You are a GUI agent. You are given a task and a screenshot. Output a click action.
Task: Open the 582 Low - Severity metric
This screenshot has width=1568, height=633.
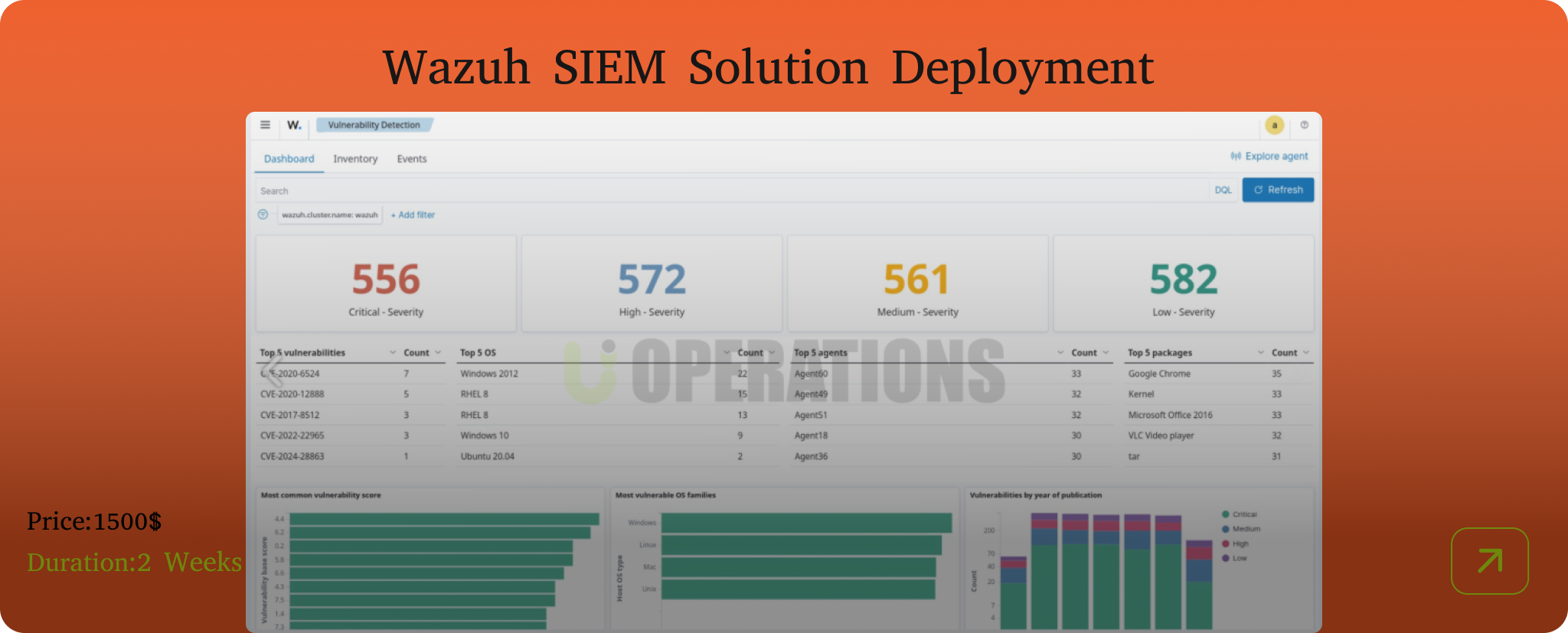[1184, 283]
